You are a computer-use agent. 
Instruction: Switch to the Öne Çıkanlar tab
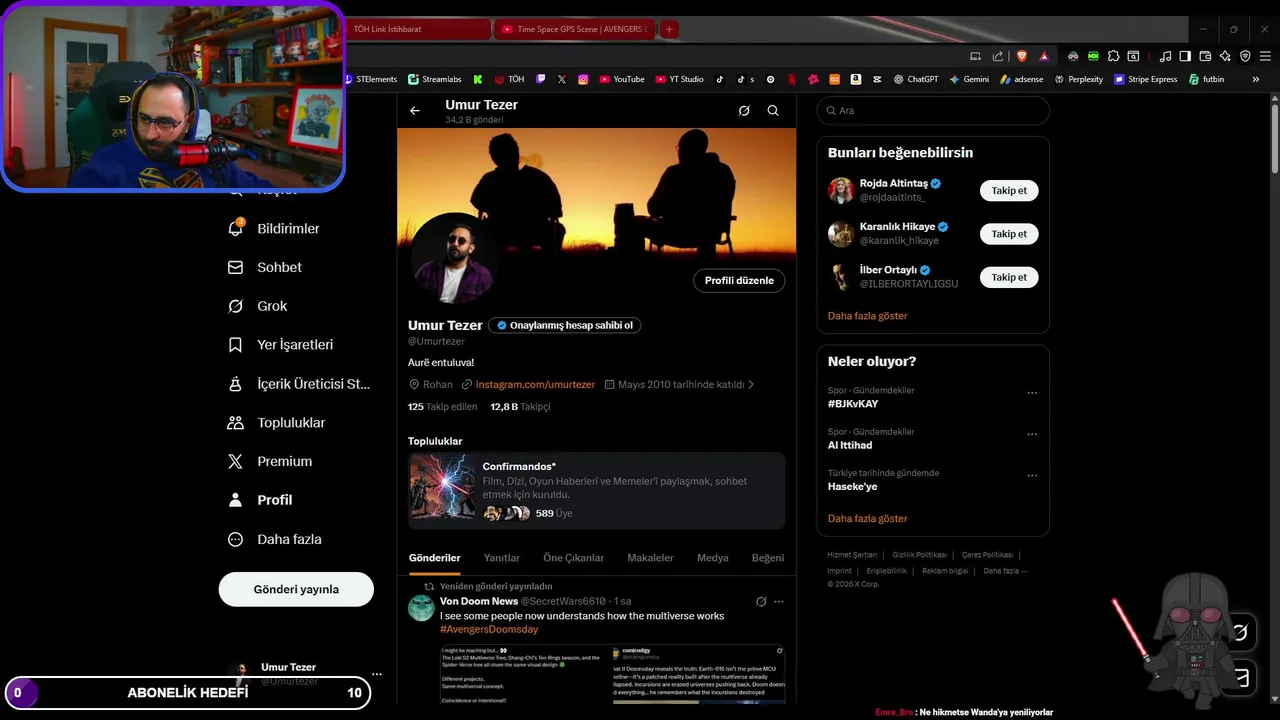[x=574, y=558]
